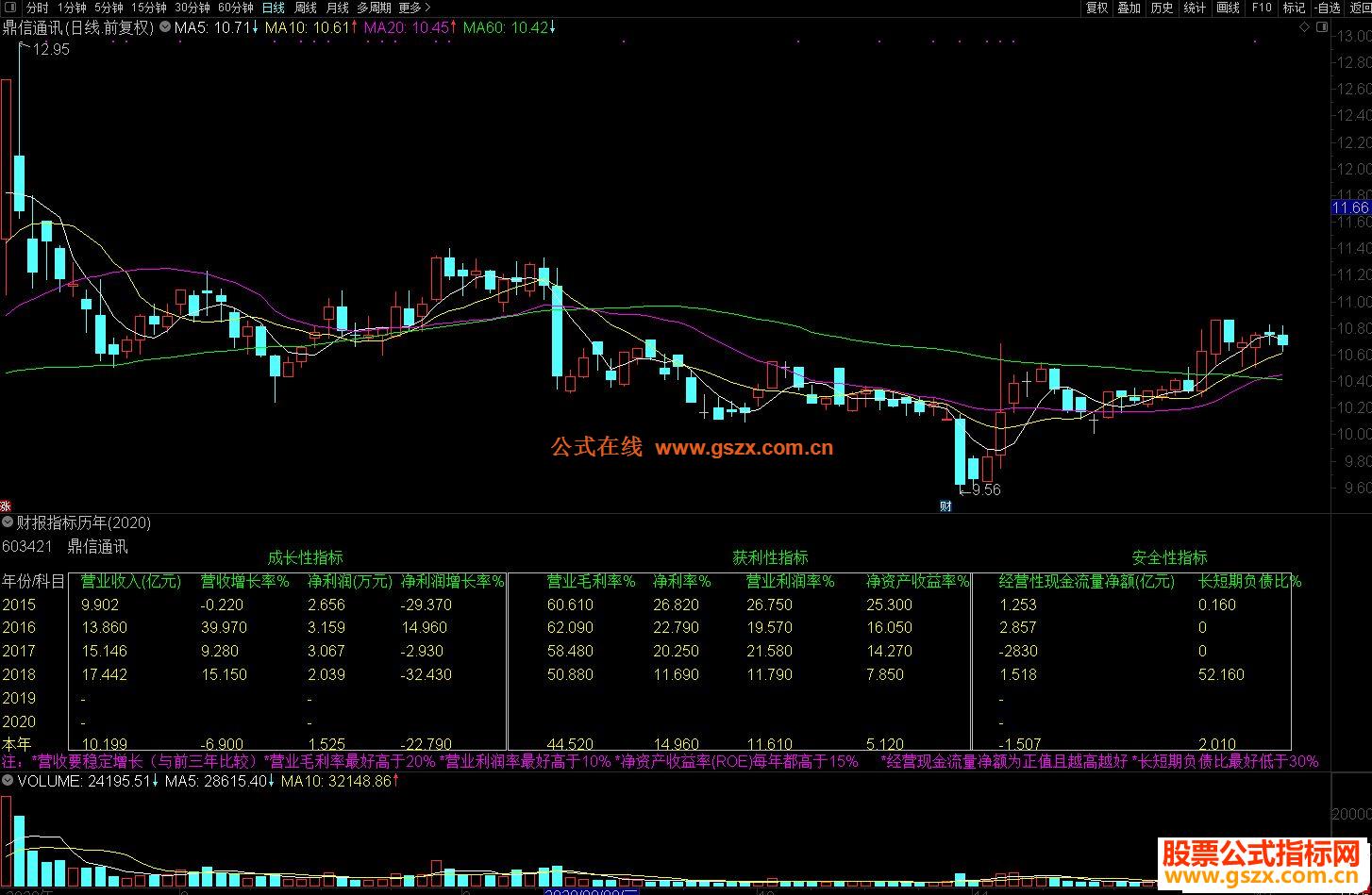Click the 统计 statistics button
The width and height of the screenshot is (1372, 895).
click(1195, 8)
